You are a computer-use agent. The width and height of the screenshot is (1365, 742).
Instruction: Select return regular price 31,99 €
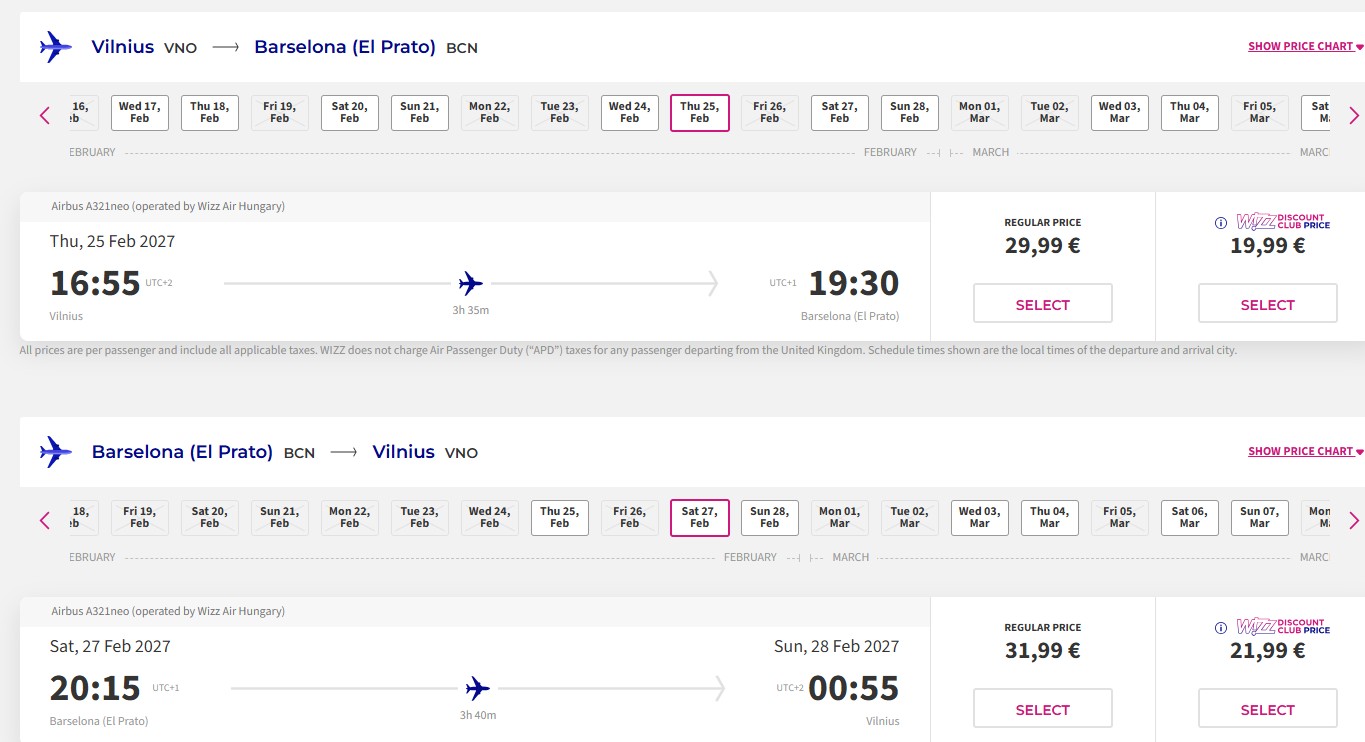(1043, 708)
